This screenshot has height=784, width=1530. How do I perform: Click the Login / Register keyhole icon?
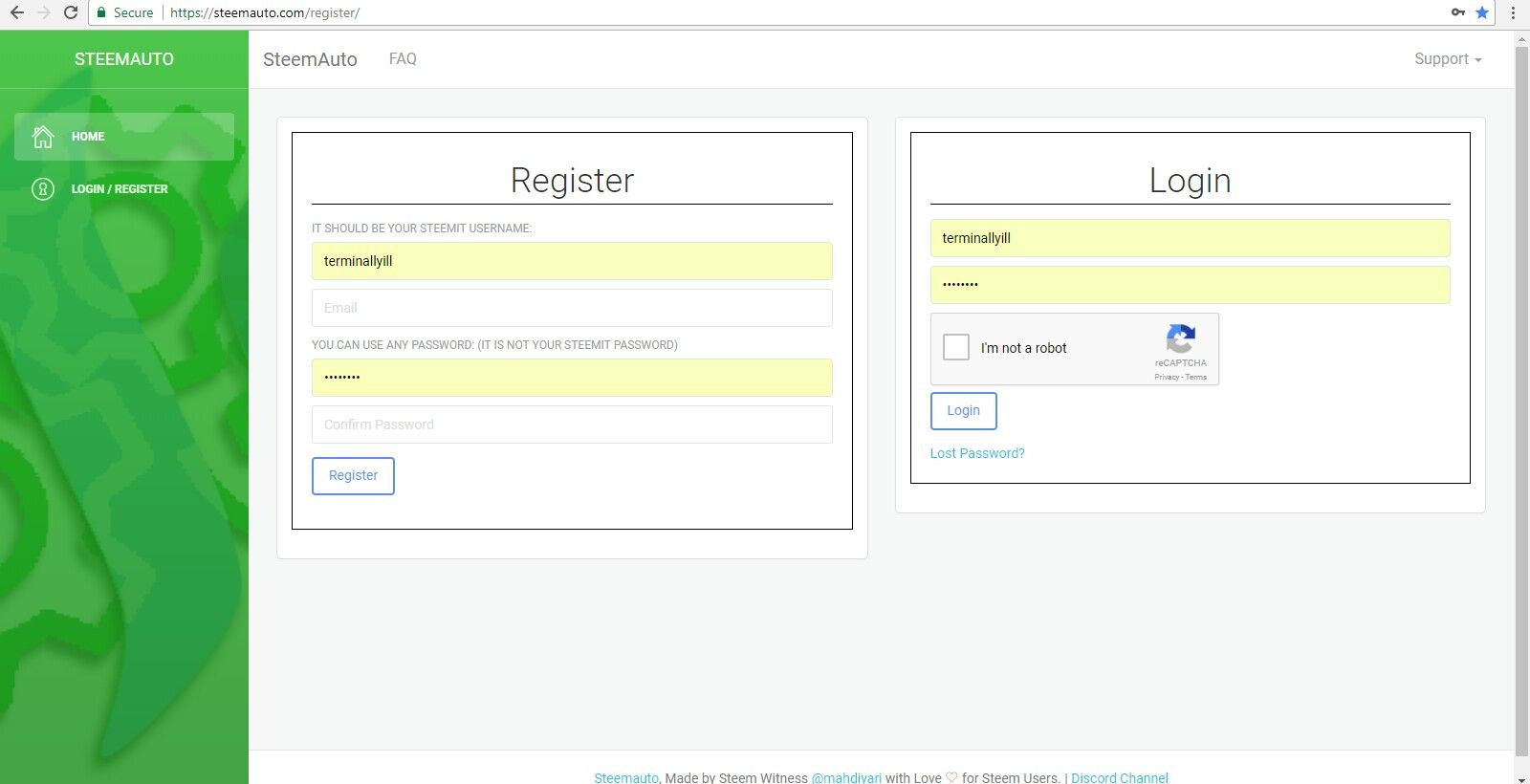[x=43, y=189]
